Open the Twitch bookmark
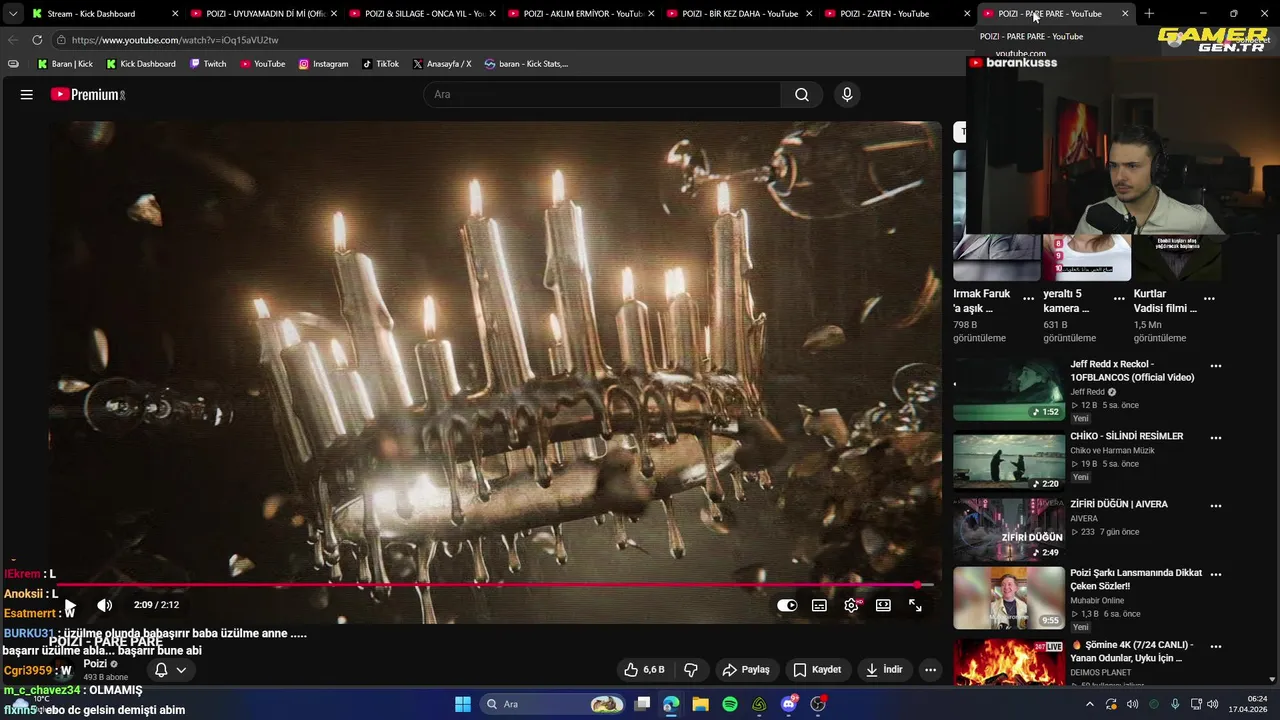 coord(207,64)
